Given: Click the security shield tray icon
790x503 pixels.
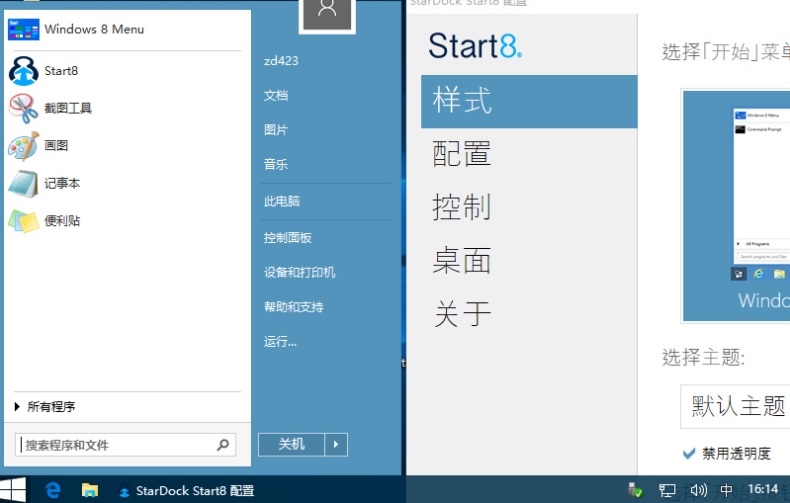Looking at the screenshot, I should [635, 489].
